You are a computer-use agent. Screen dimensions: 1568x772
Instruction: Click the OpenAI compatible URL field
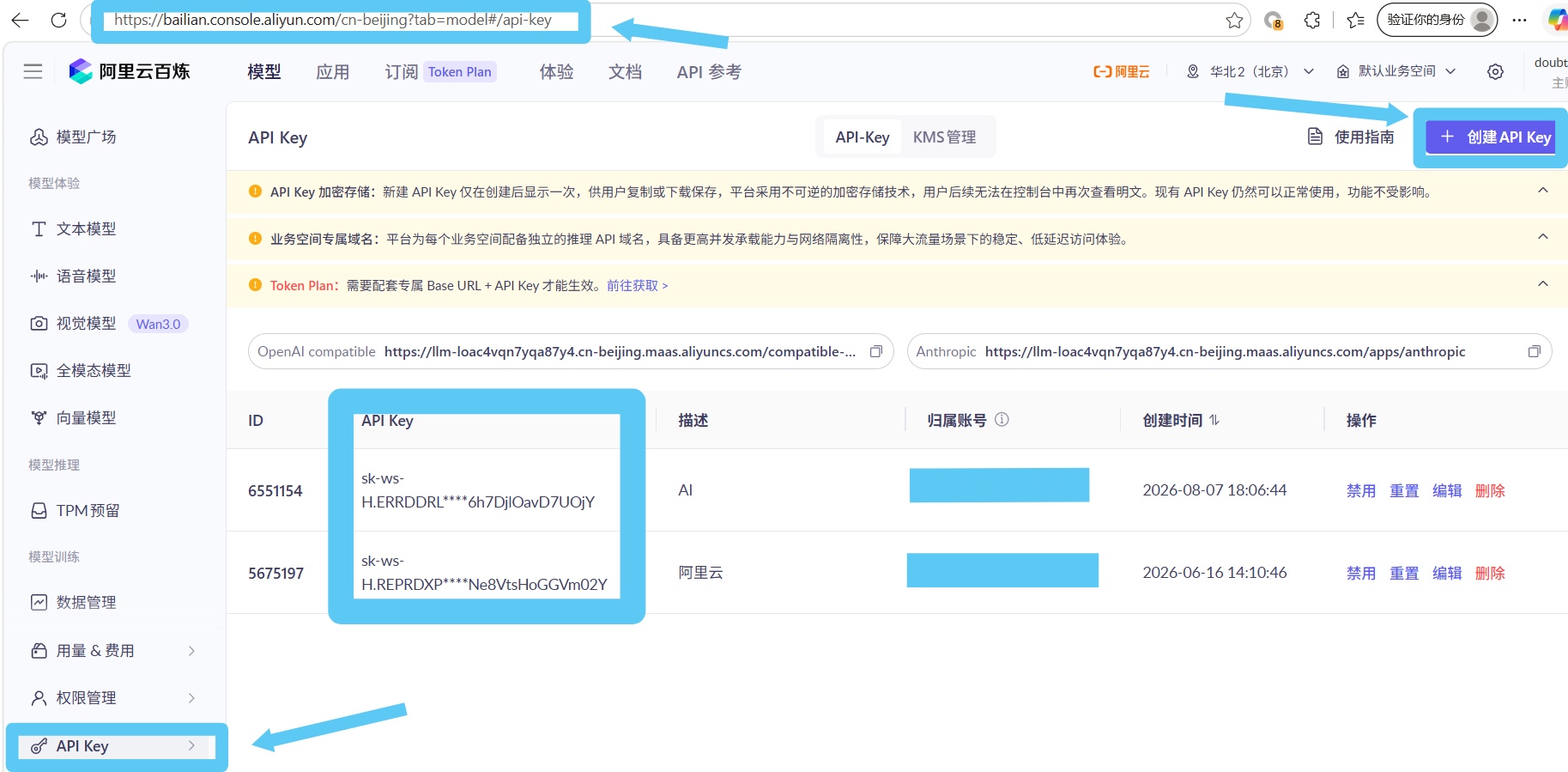click(571, 351)
